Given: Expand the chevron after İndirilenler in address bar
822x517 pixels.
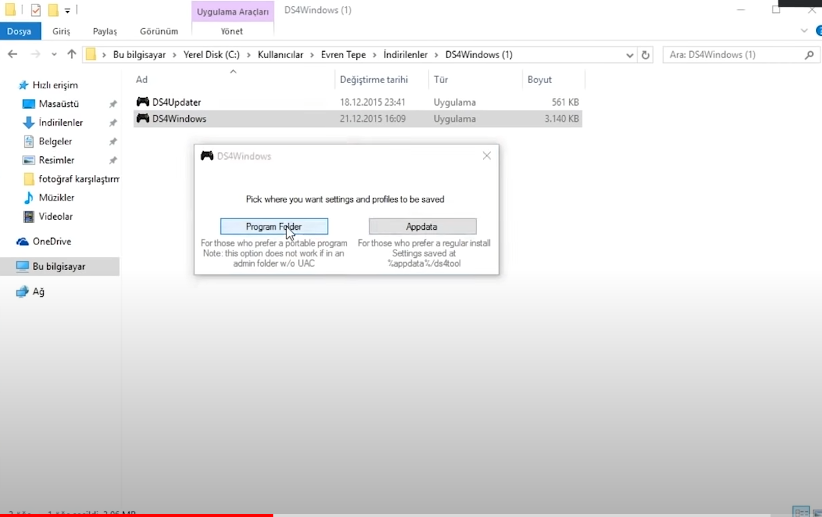Looking at the screenshot, I should (436, 55).
